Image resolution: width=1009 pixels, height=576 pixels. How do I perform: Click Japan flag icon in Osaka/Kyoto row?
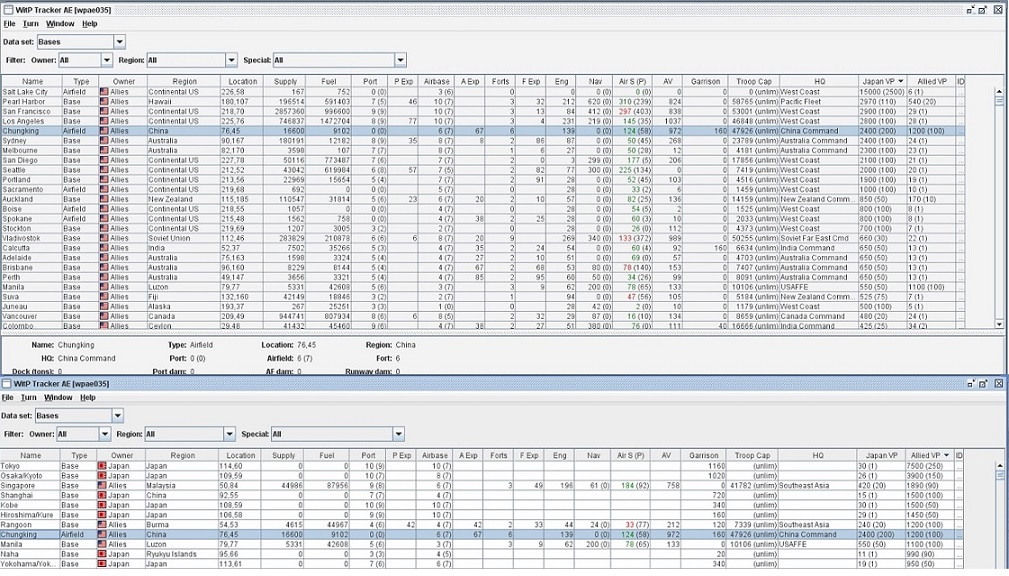coord(102,476)
